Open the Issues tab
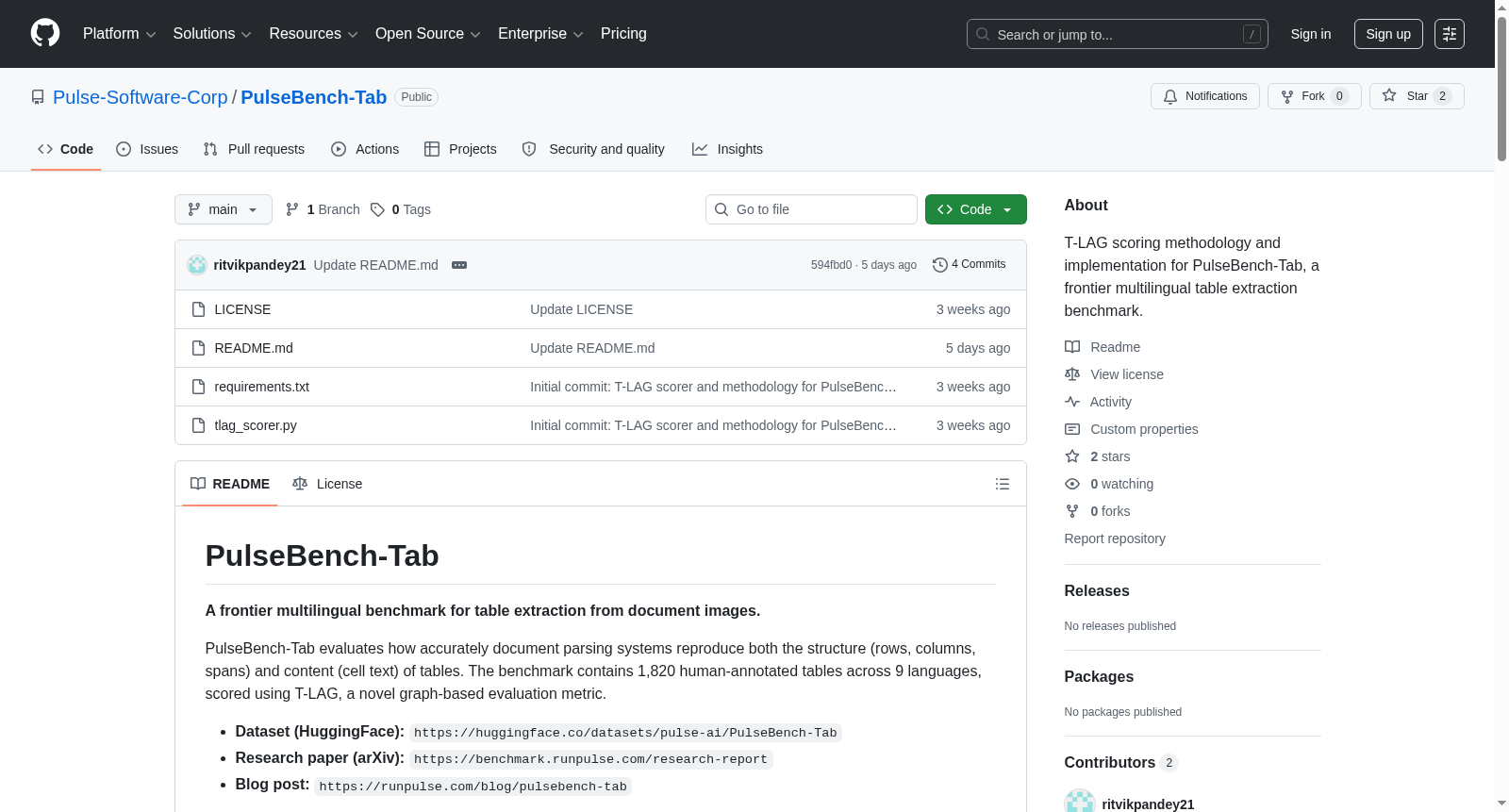 (x=147, y=149)
